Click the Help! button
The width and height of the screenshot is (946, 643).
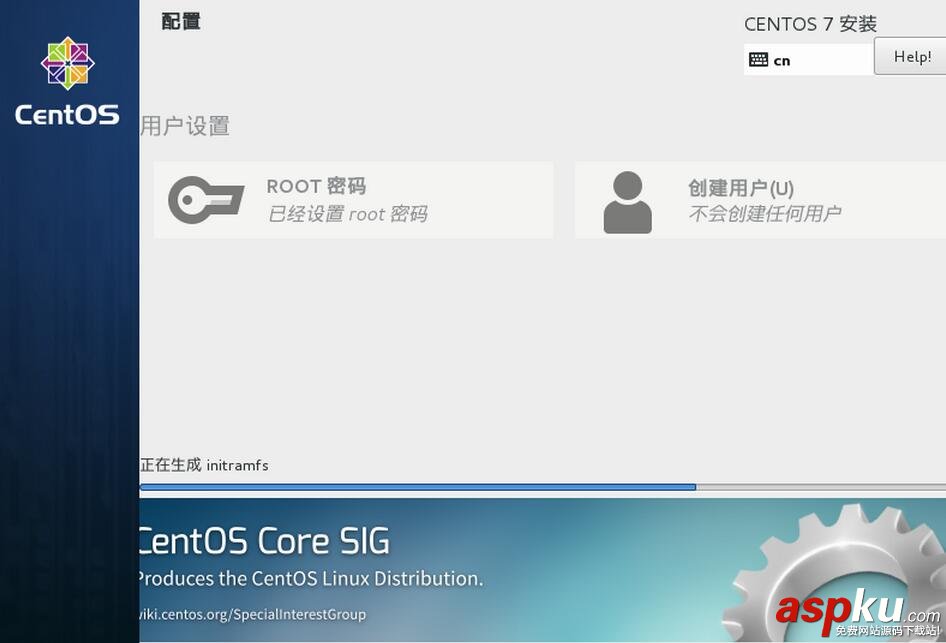coord(910,56)
